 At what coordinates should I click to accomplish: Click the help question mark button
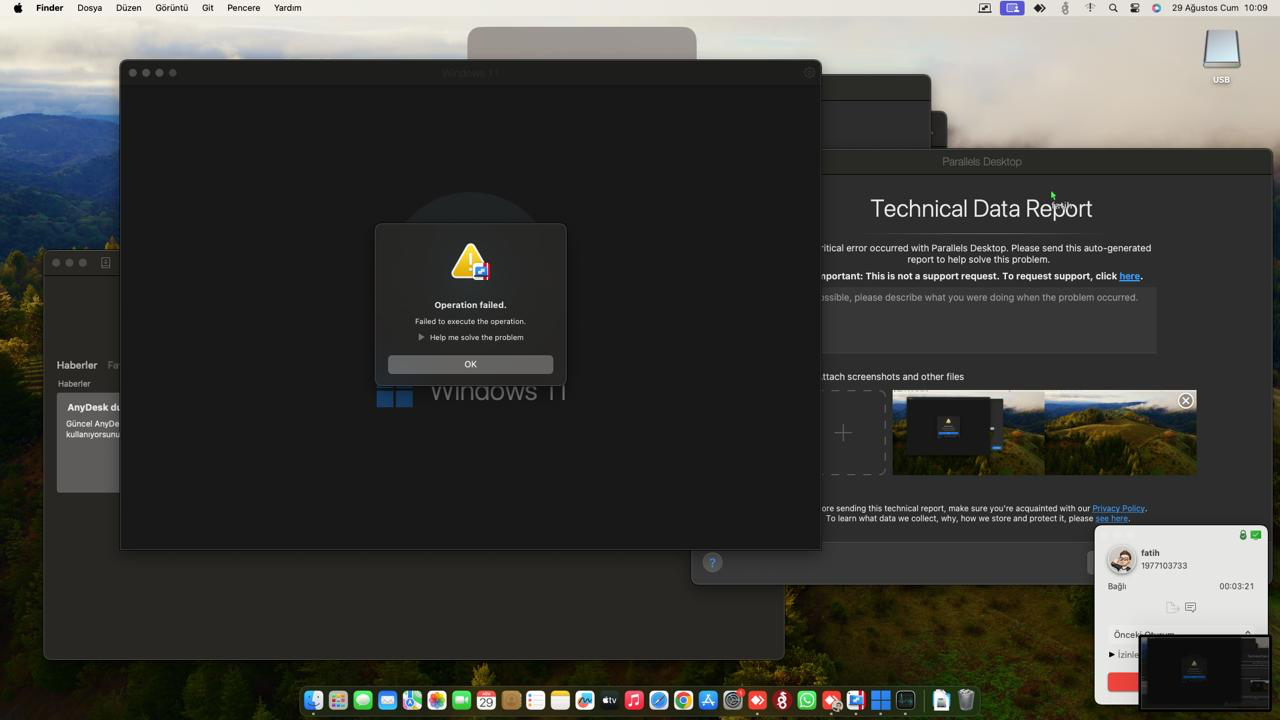point(712,563)
